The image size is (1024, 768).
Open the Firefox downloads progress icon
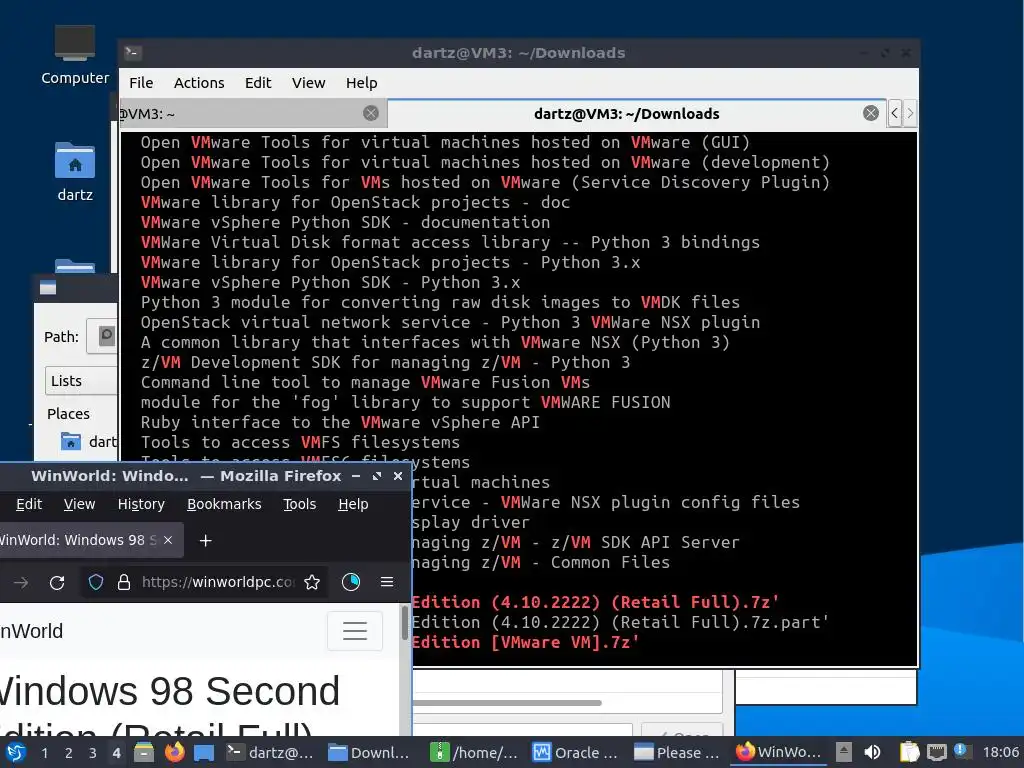[351, 582]
